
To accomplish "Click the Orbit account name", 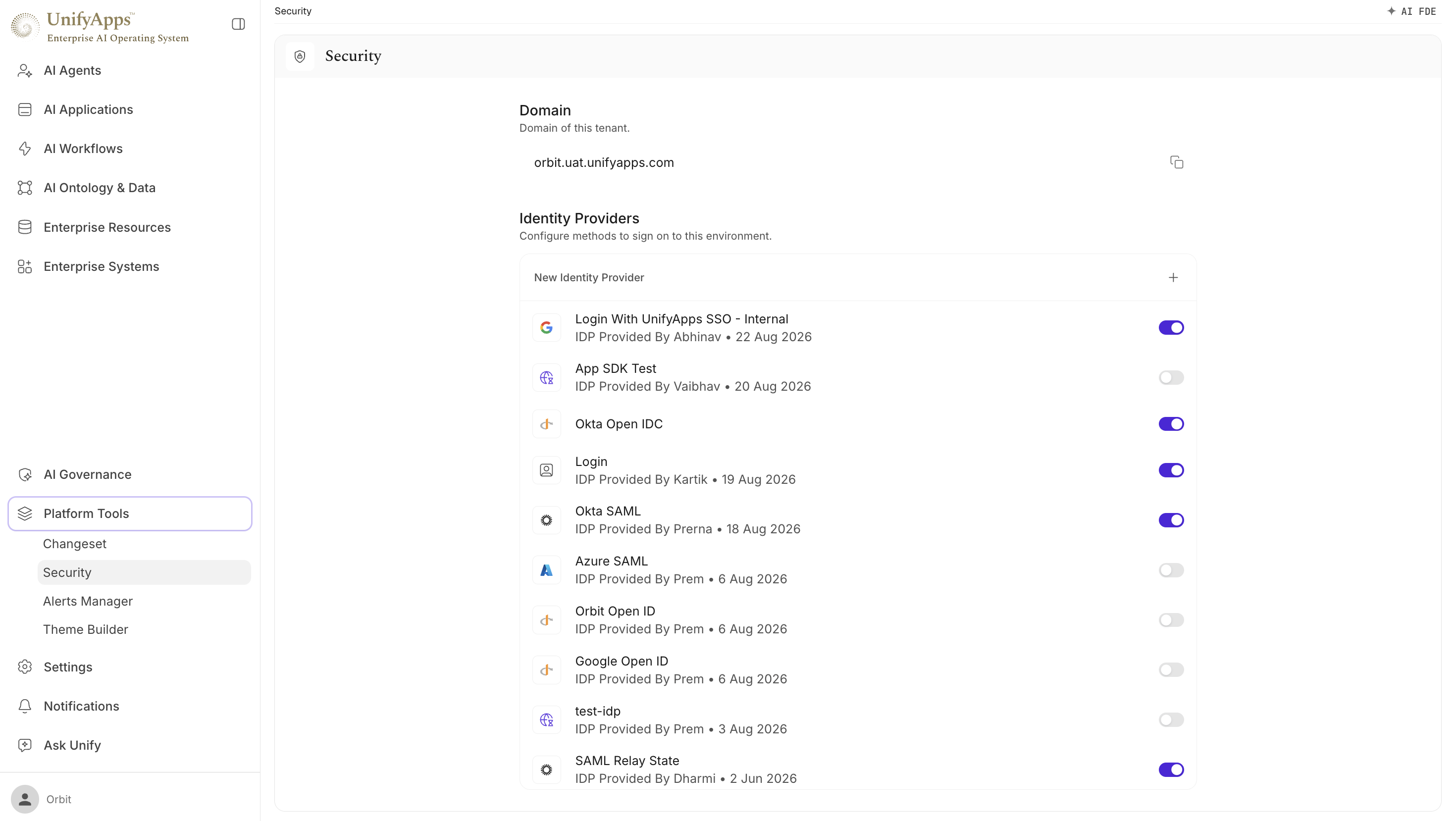I will click(59, 800).
